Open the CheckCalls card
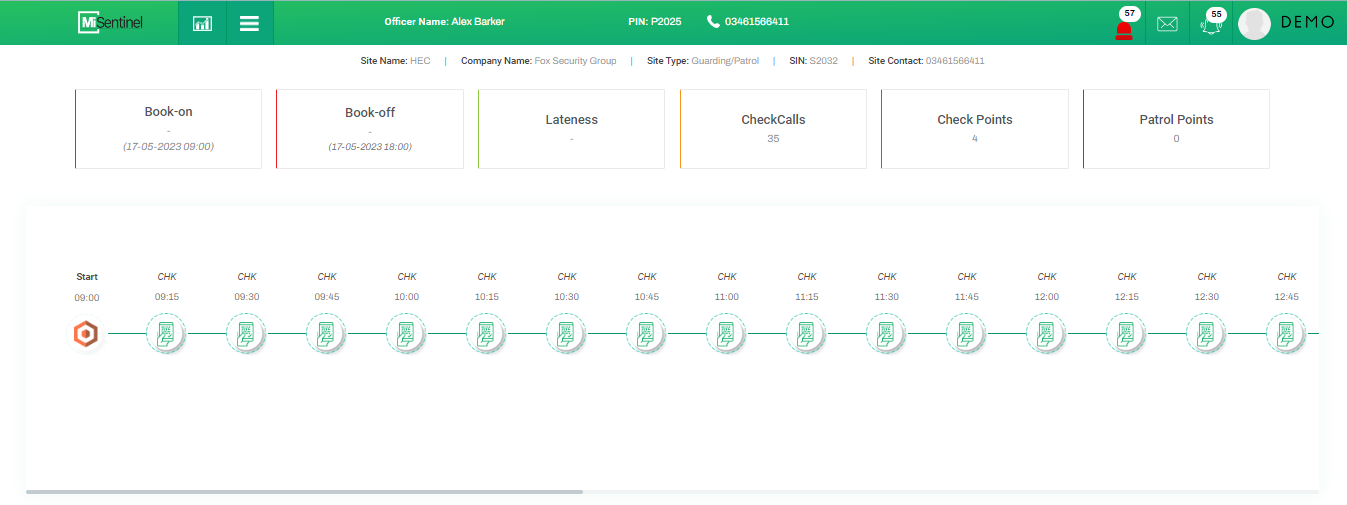The height and width of the screenshot is (505, 1347). (x=773, y=129)
